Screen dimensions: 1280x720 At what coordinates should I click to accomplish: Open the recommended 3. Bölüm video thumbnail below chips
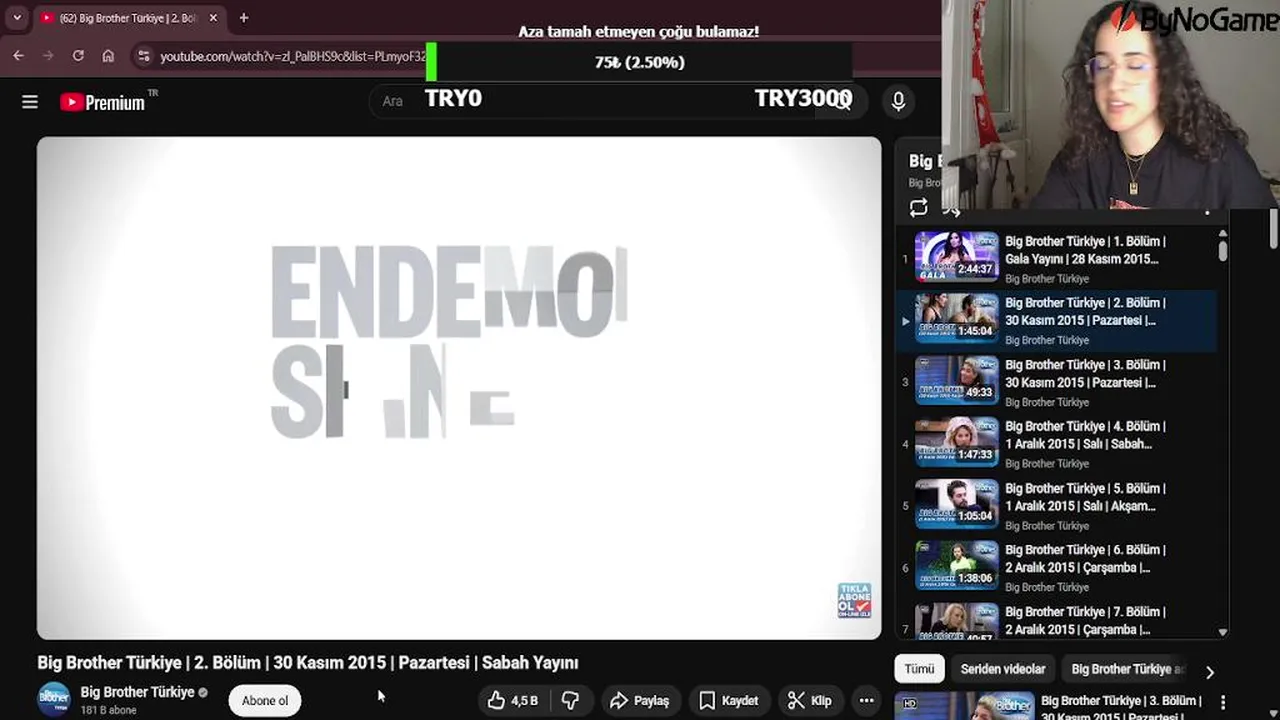964,706
